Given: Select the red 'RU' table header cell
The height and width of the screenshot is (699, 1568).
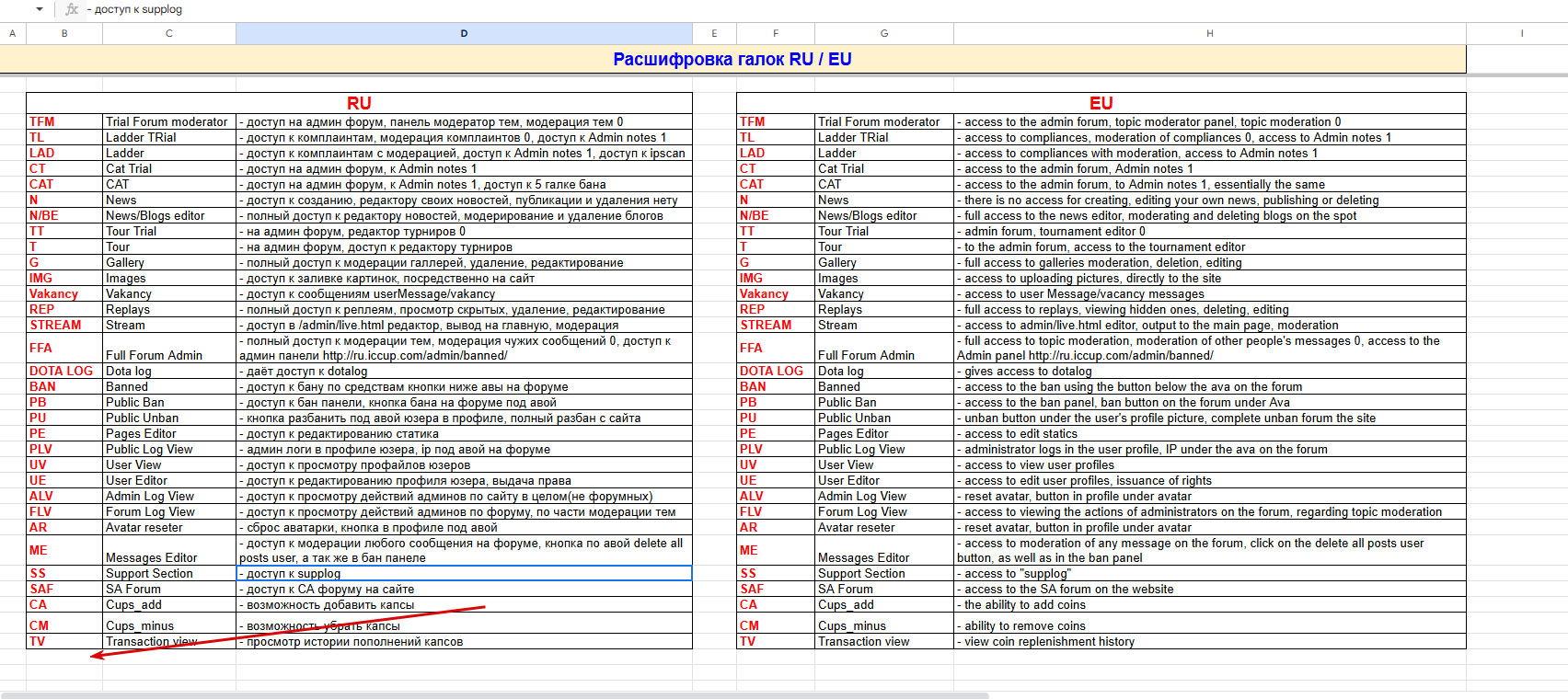Looking at the screenshot, I should [359, 103].
